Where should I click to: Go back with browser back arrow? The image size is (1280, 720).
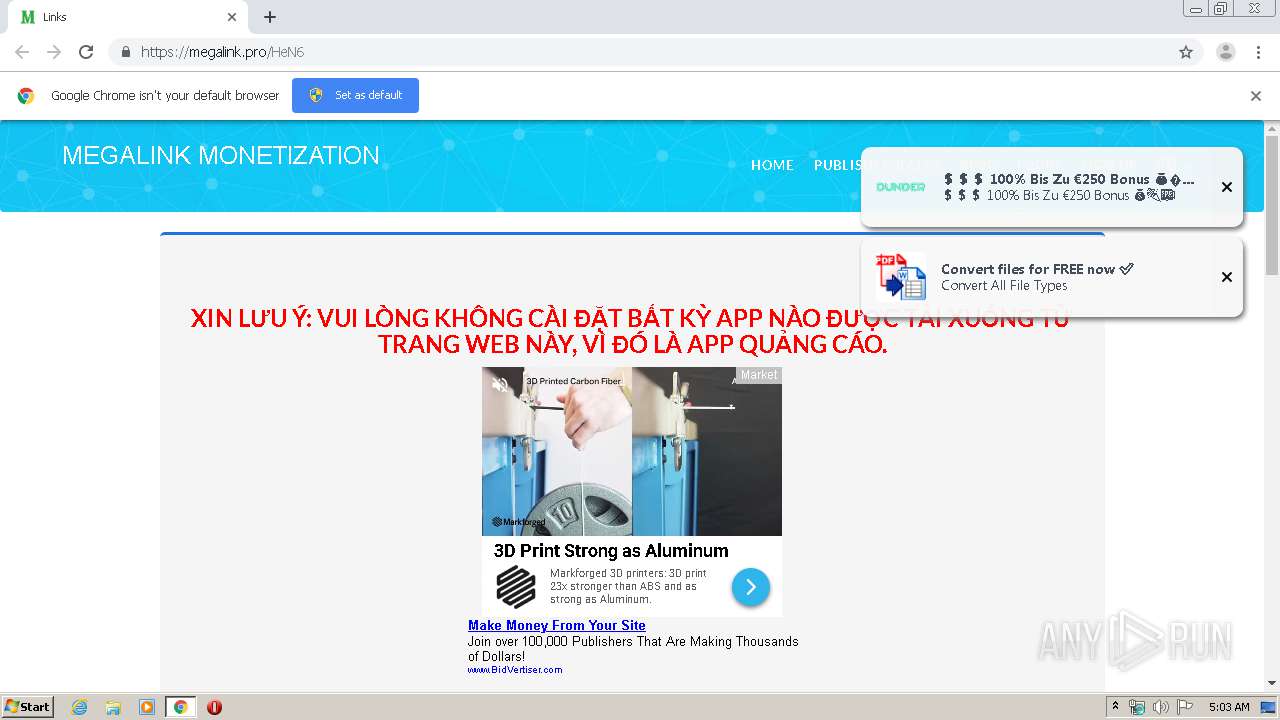pyautogui.click(x=22, y=52)
